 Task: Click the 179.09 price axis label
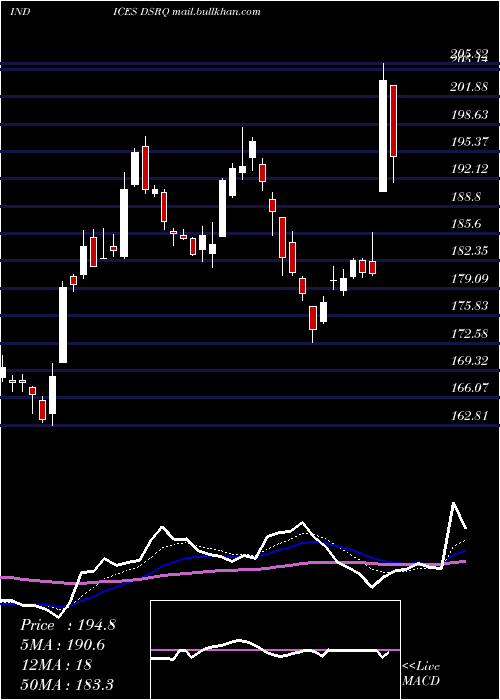[x=469, y=279]
